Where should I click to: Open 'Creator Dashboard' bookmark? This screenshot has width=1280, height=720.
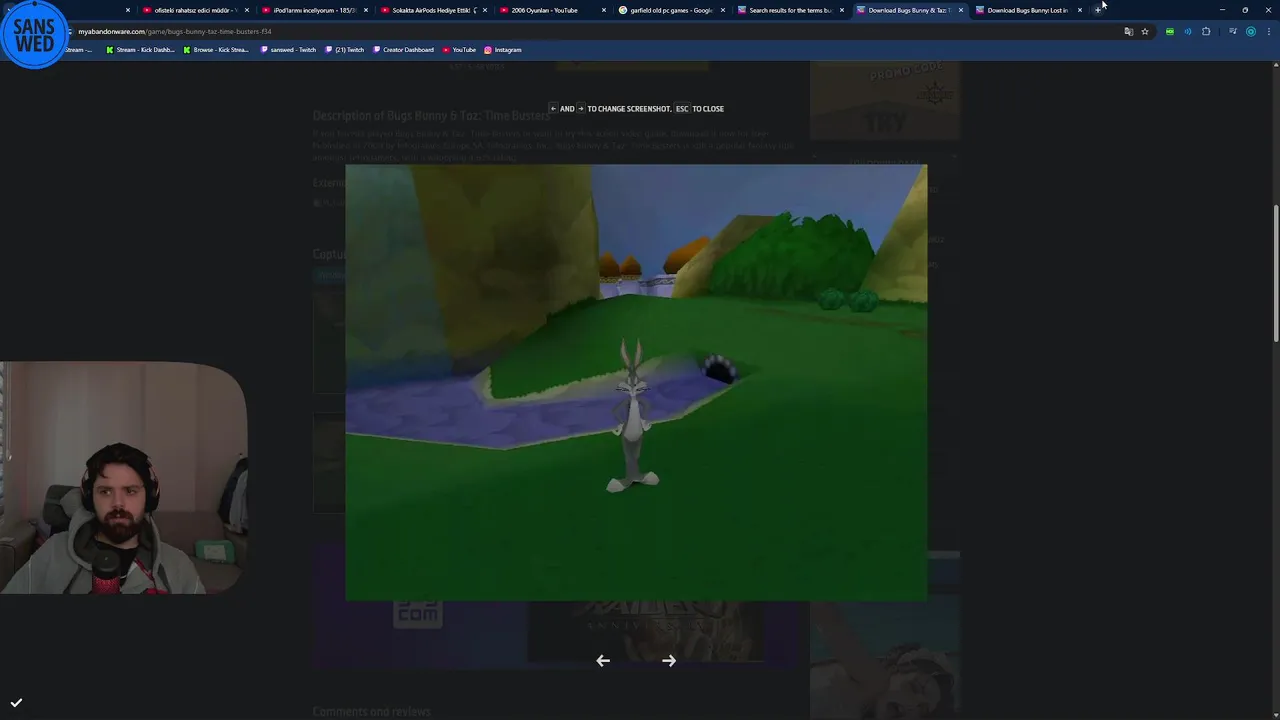pyautogui.click(x=403, y=49)
